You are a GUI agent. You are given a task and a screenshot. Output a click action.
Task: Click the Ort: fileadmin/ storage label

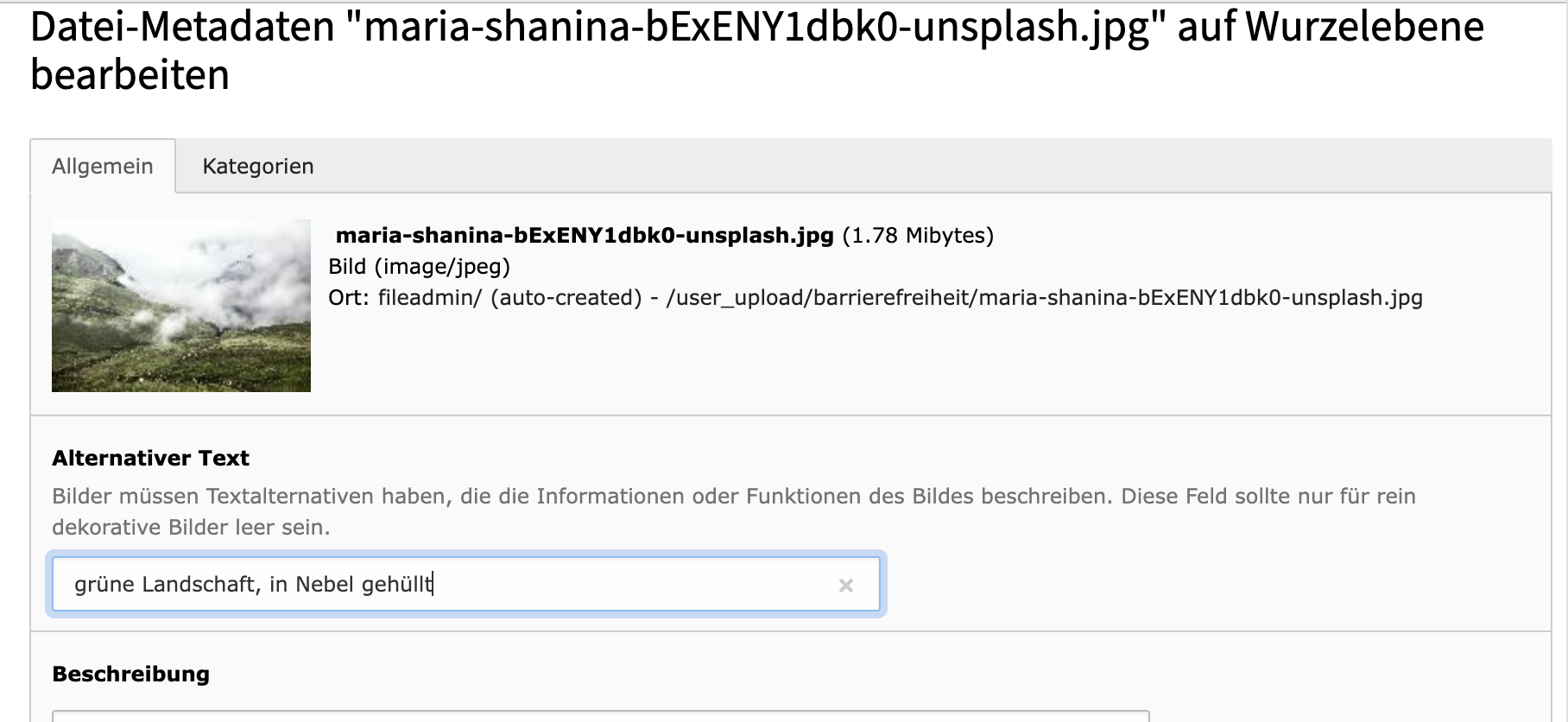click(x=405, y=298)
